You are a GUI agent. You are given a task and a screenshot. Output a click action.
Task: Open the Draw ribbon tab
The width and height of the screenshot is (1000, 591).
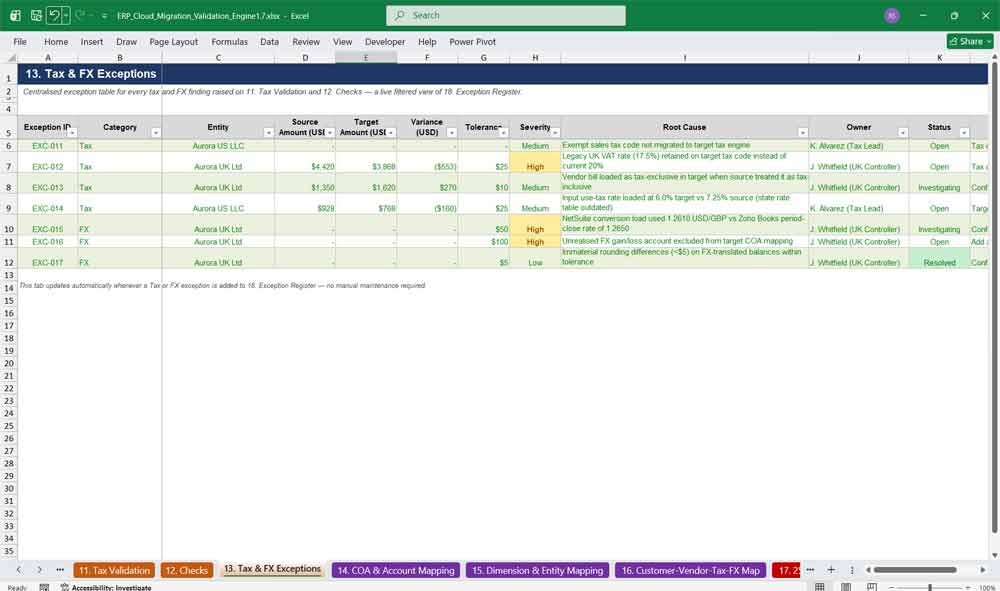click(x=126, y=41)
